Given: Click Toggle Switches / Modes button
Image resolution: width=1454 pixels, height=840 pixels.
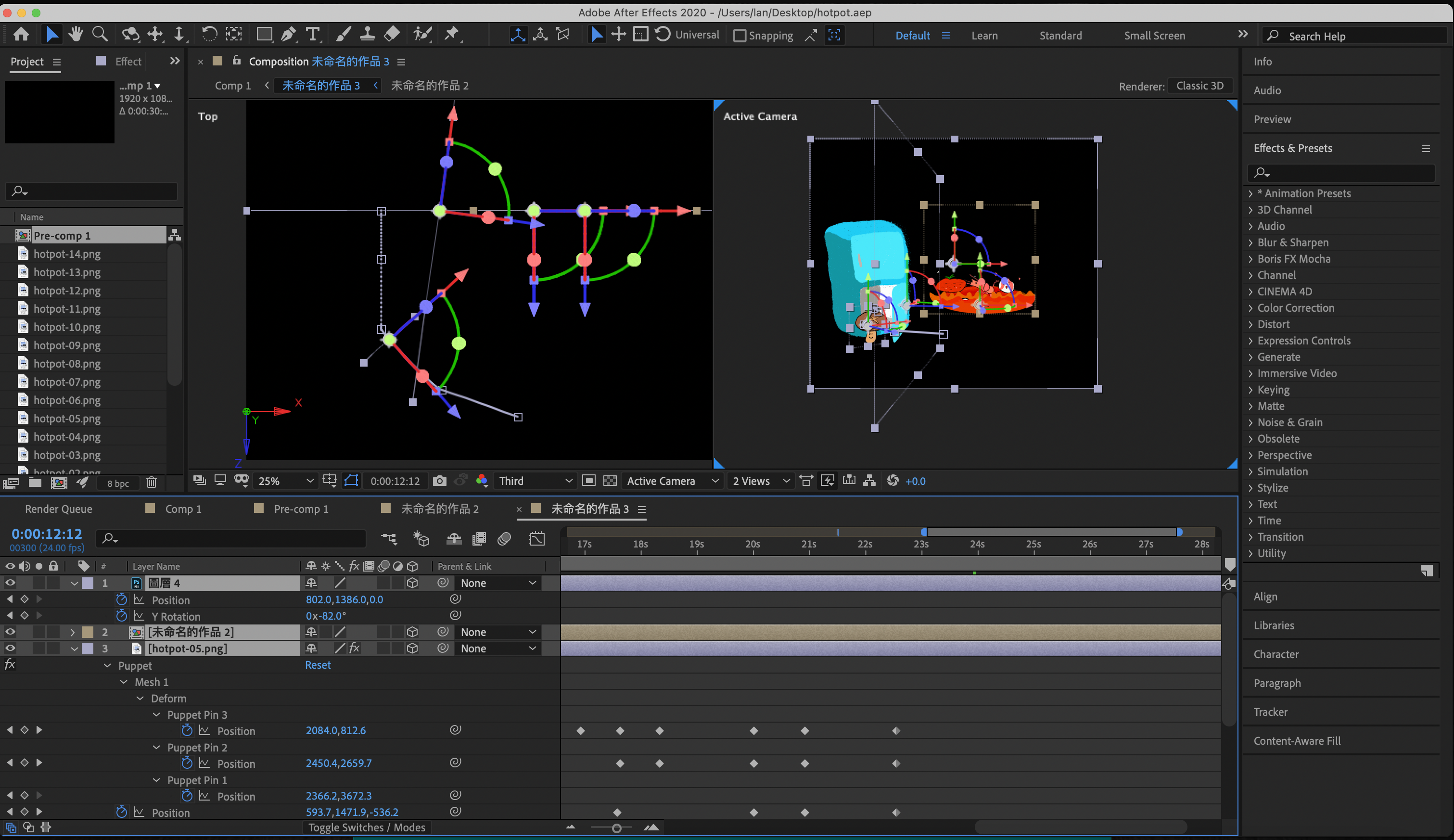Looking at the screenshot, I should (x=366, y=827).
